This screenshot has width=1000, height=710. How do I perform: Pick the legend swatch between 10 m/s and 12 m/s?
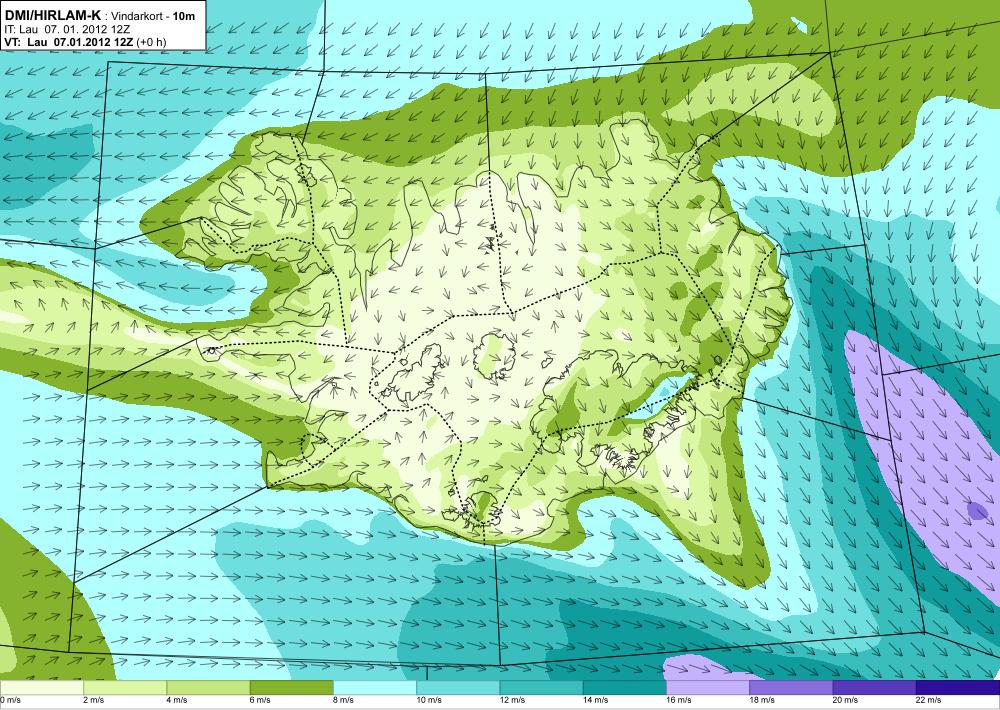[458, 688]
